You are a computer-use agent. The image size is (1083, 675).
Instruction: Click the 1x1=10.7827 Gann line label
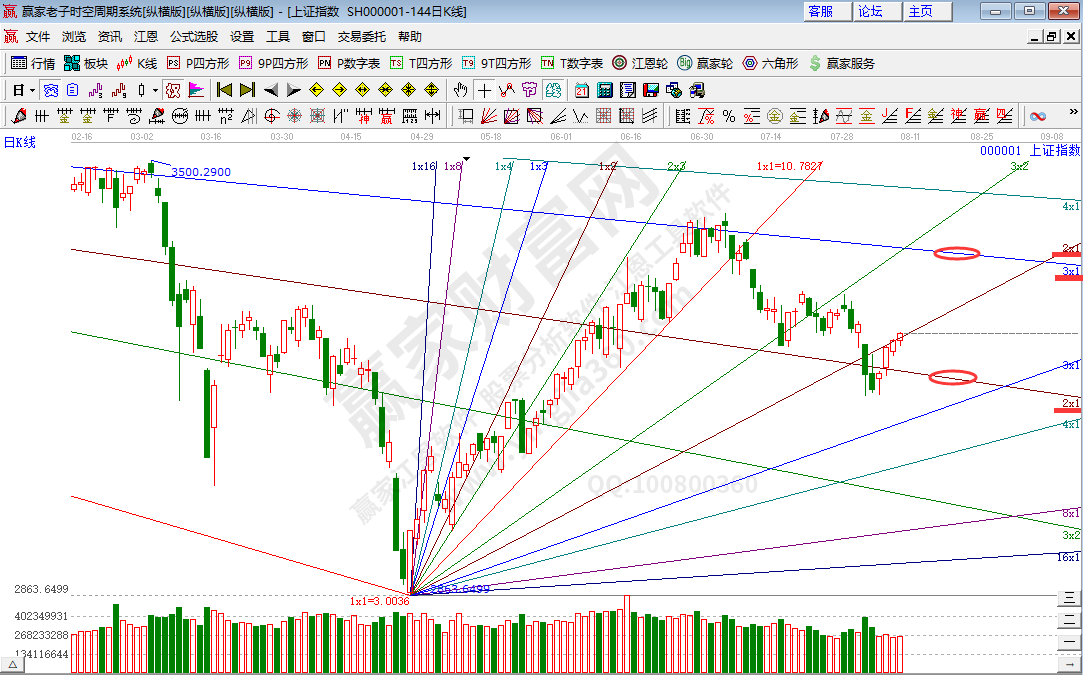[789, 166]
